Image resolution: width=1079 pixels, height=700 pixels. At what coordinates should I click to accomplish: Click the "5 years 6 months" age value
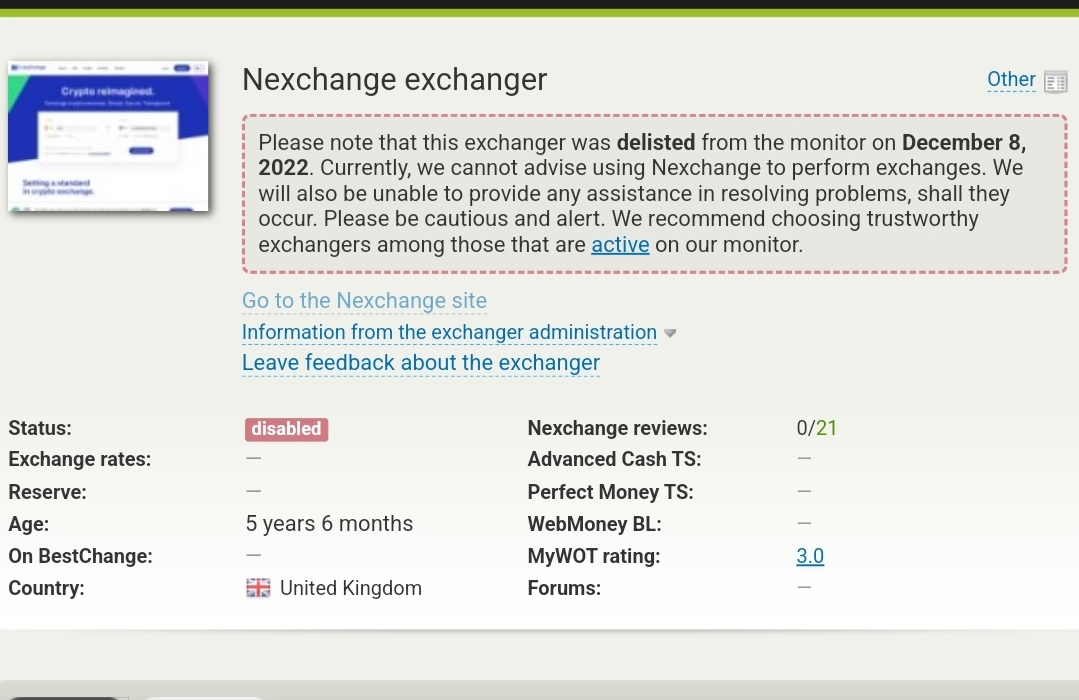329,524
